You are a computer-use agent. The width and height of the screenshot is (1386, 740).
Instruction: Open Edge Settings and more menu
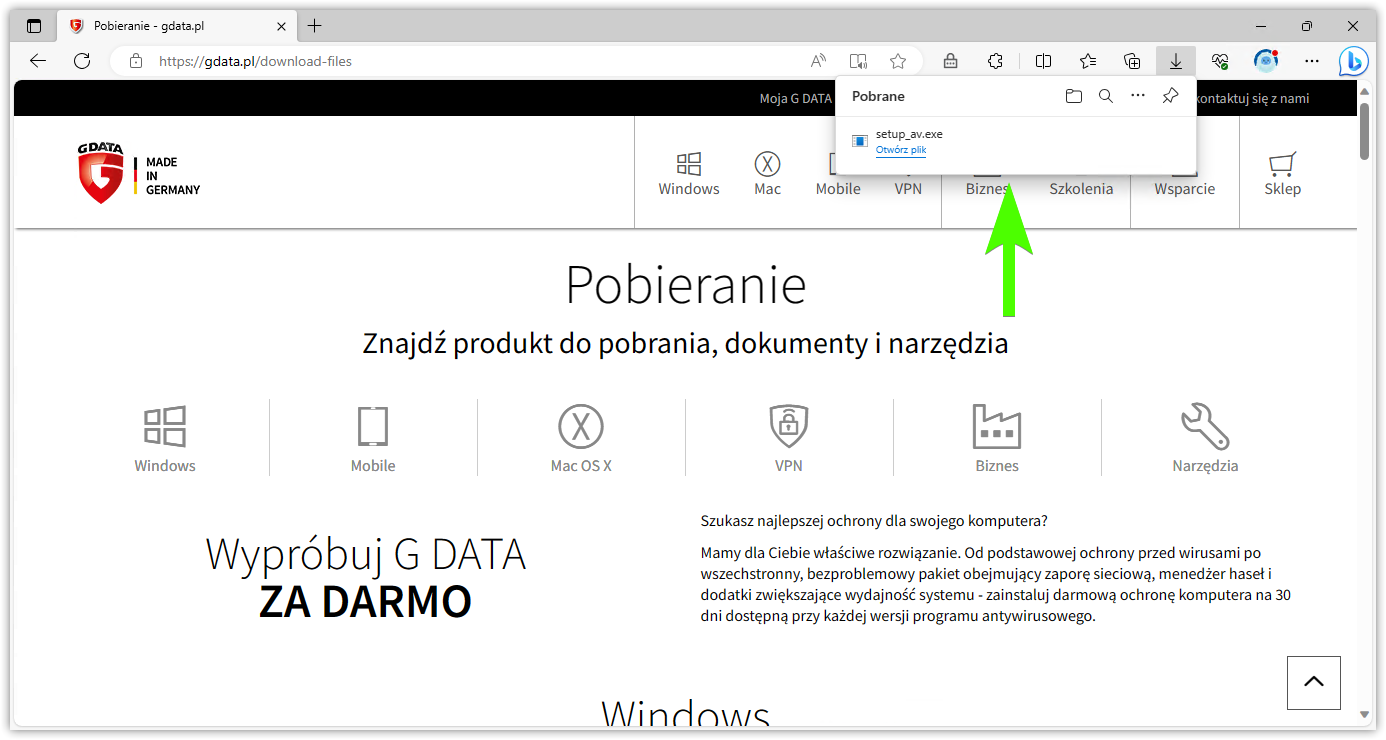(1312, 61)
